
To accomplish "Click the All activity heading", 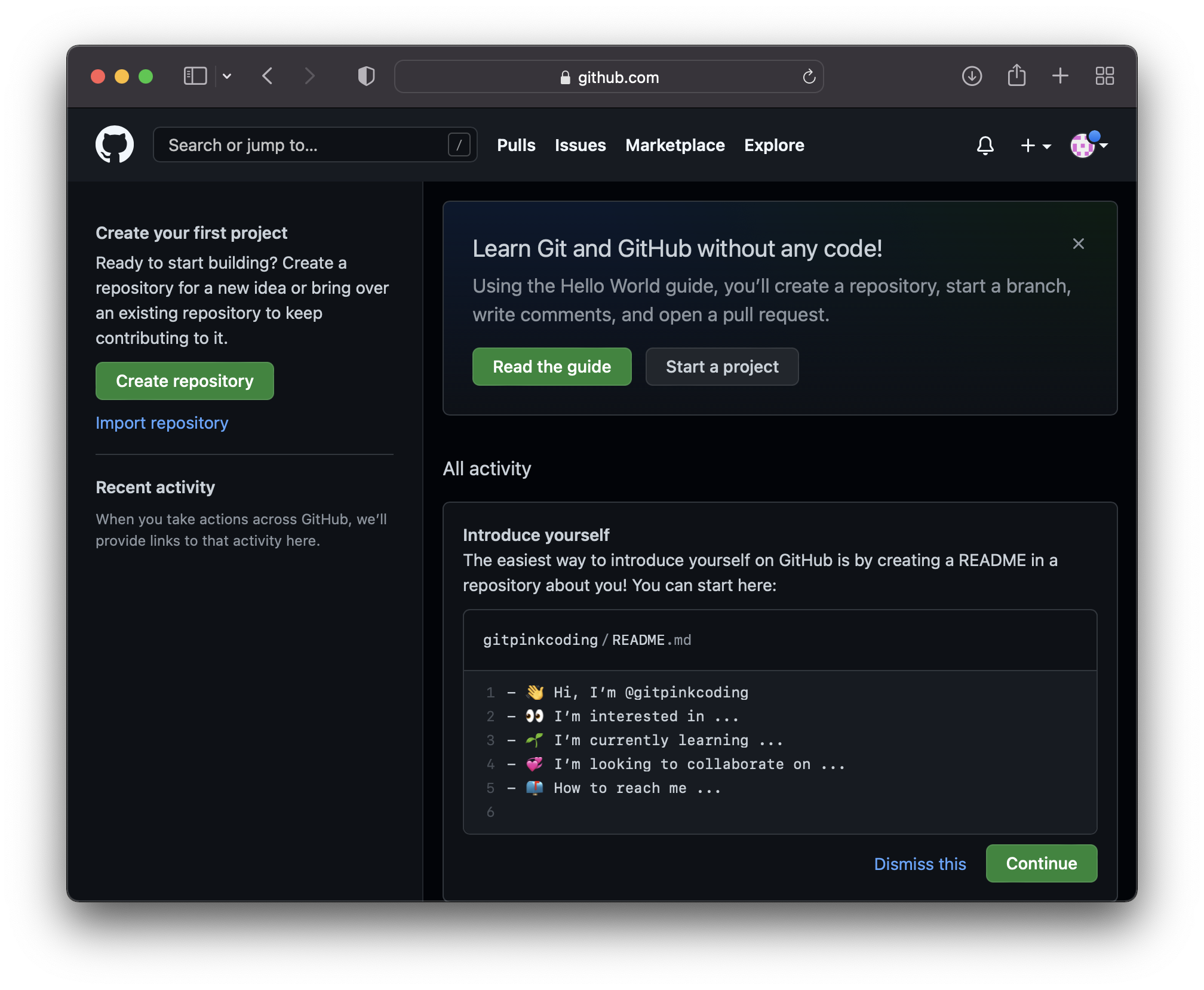I will [x=487, y=469].
